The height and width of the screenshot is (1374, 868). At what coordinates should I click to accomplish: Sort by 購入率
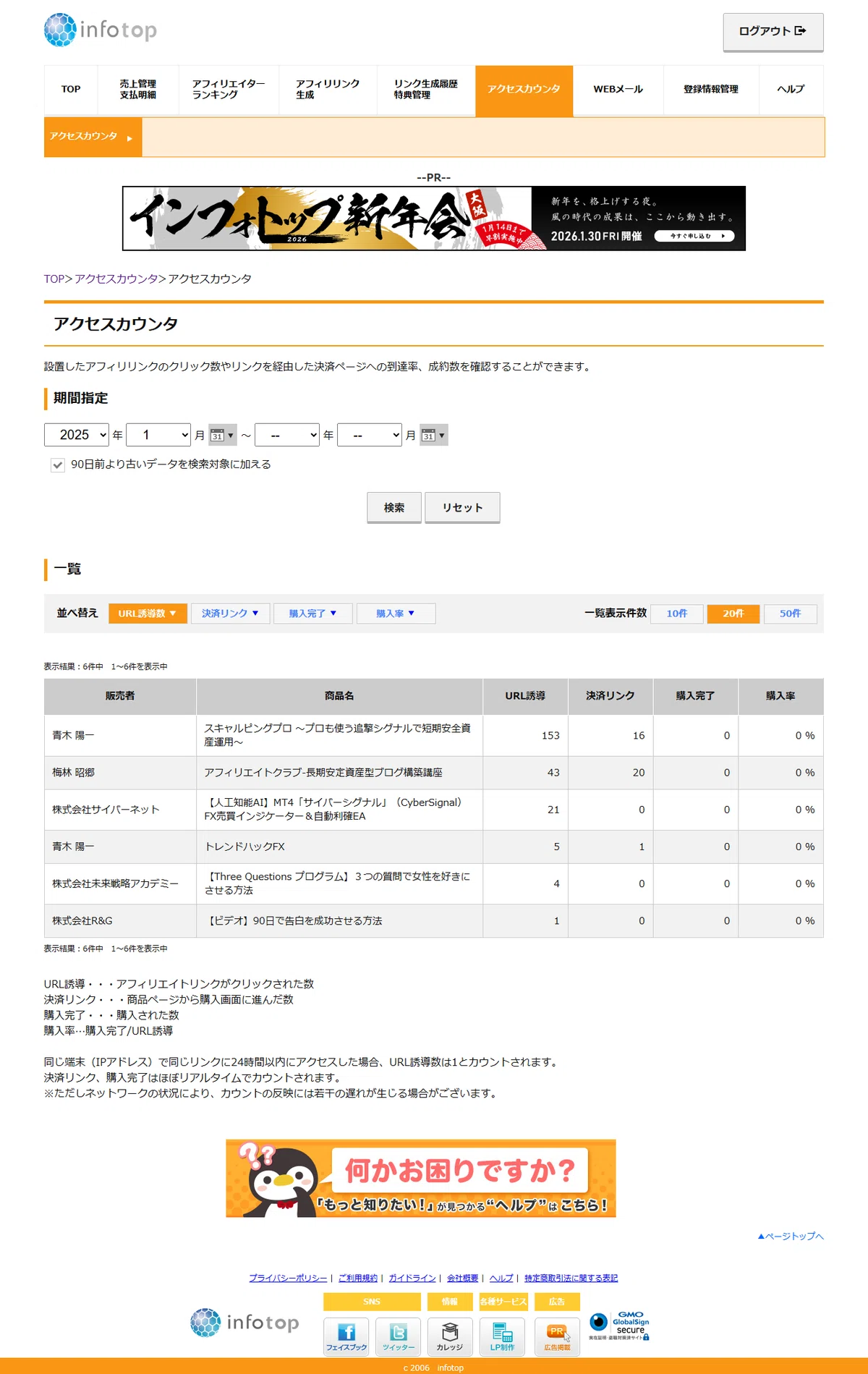(396, 614)
